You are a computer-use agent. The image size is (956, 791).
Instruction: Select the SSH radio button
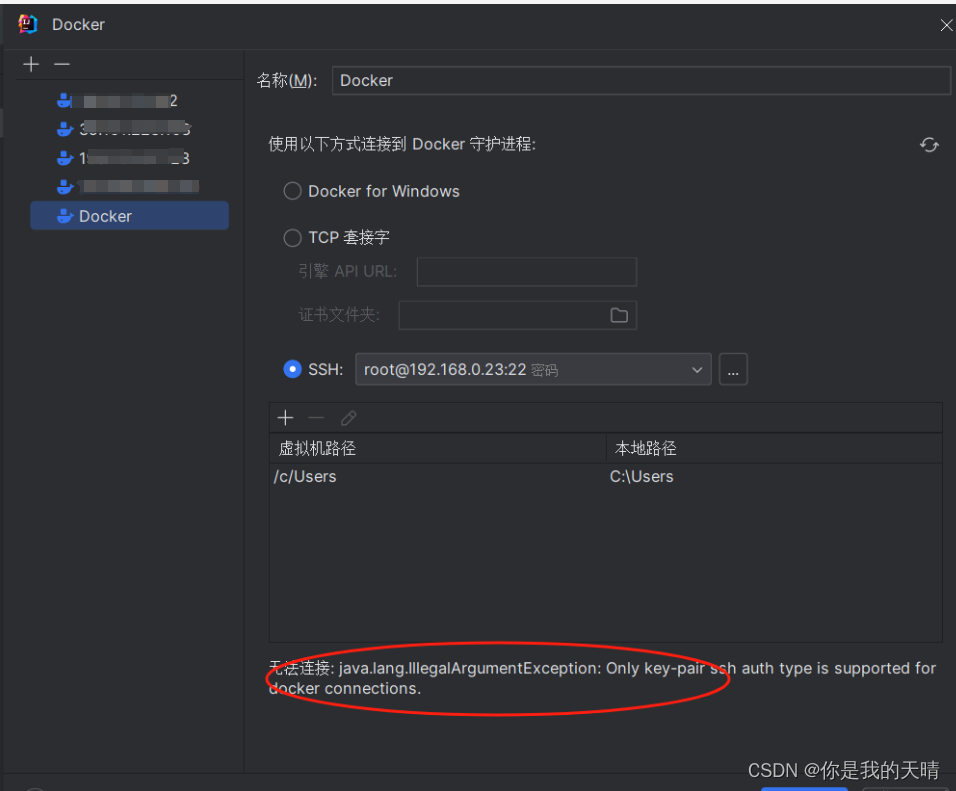click(x=293, y=369)
